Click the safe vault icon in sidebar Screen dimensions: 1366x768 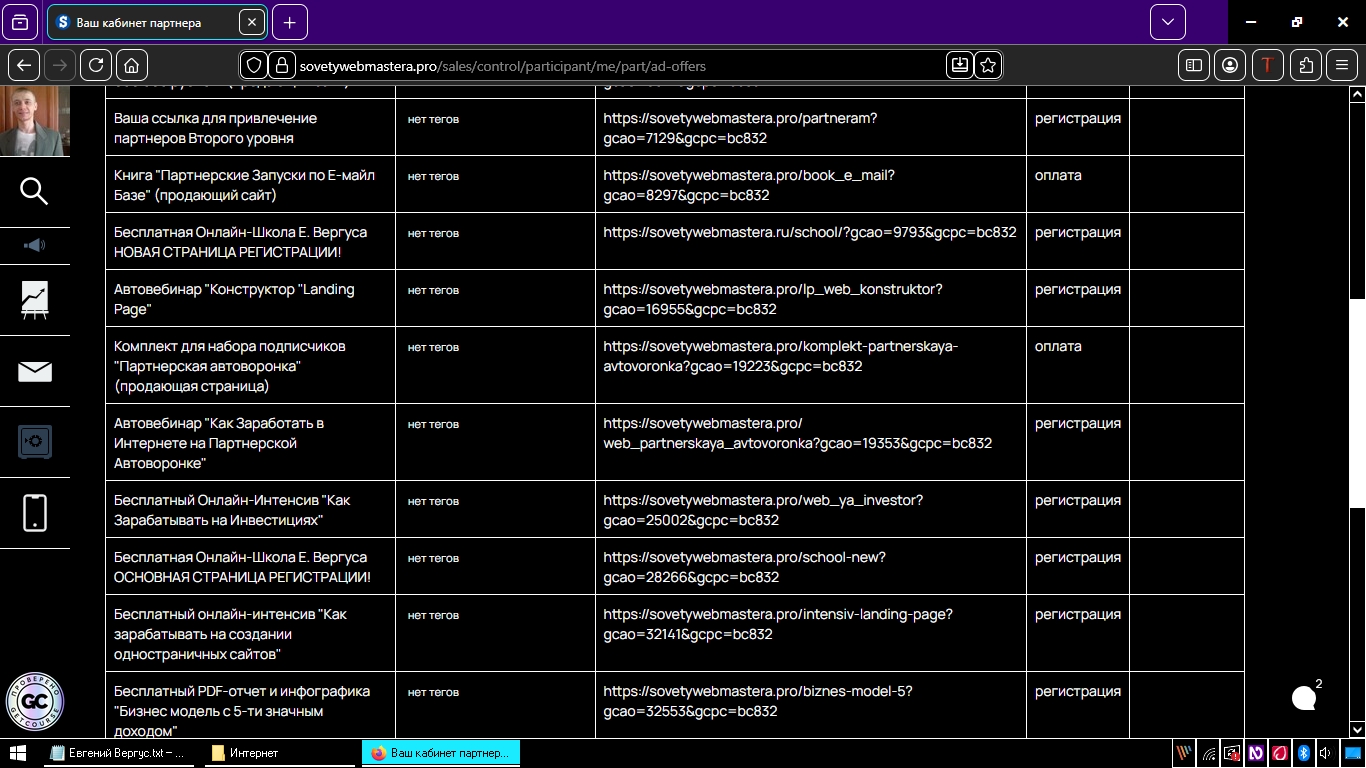[x=34, y=442]
